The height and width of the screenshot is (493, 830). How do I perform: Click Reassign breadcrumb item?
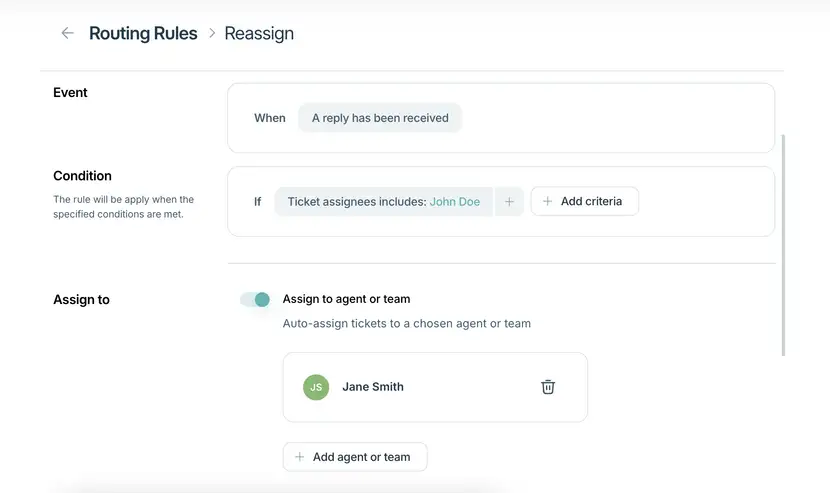[259, 33]
